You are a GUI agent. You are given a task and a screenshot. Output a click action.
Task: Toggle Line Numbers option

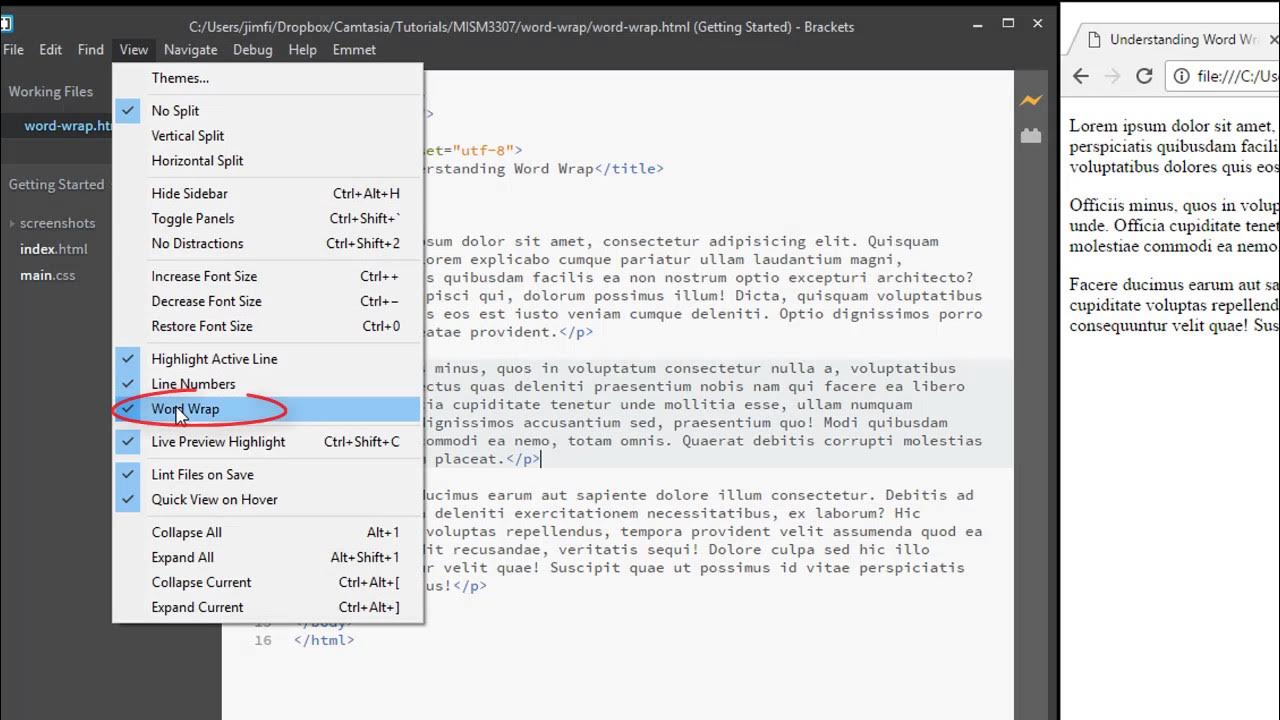coord(267,384)
